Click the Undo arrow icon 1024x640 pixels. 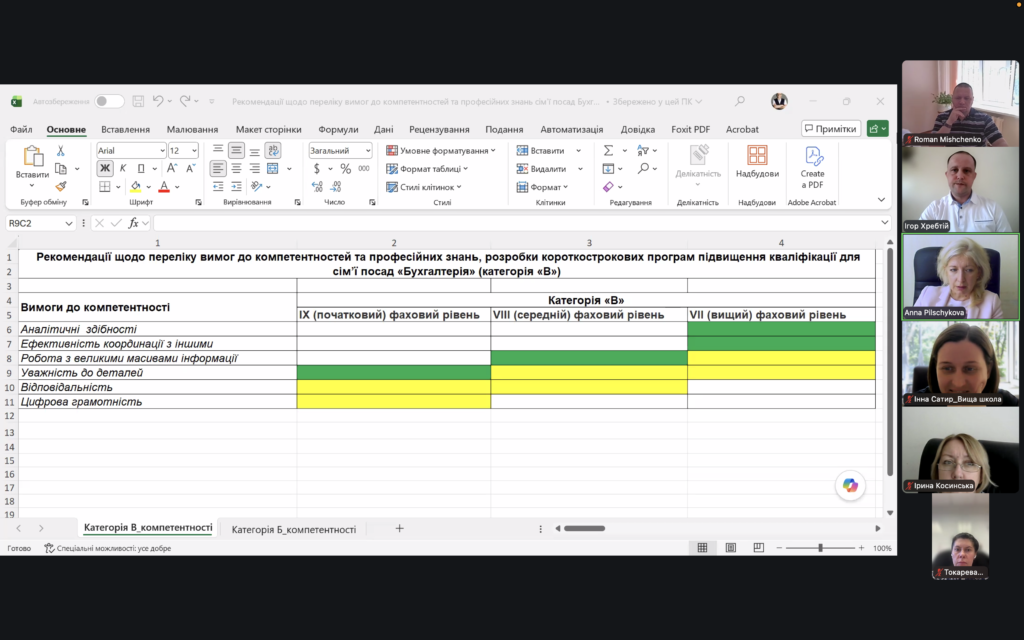click(x=158, y=101)
